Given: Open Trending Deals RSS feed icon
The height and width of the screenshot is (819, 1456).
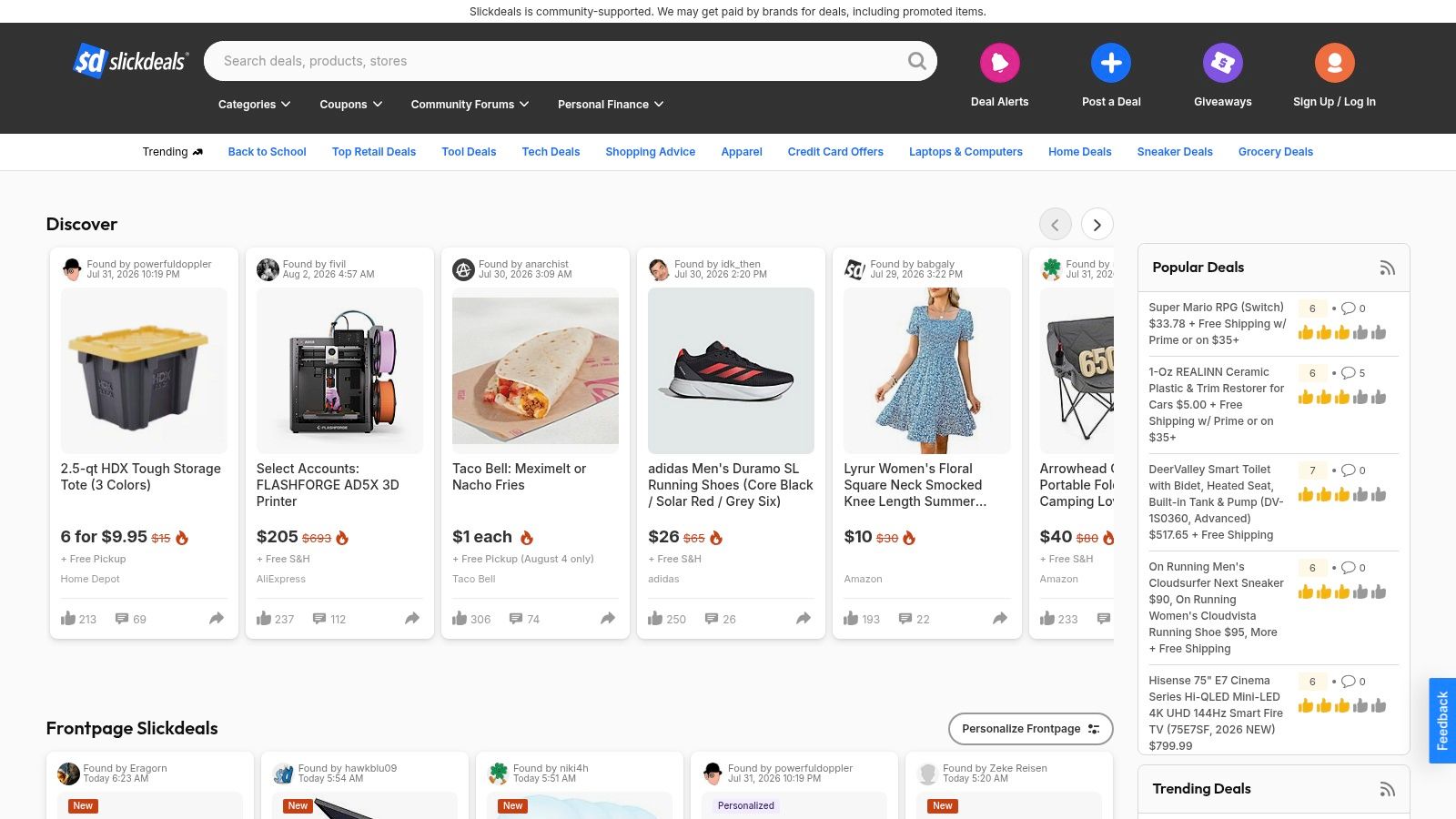Looking at the screenshot, I should (x=1387, y=789).
